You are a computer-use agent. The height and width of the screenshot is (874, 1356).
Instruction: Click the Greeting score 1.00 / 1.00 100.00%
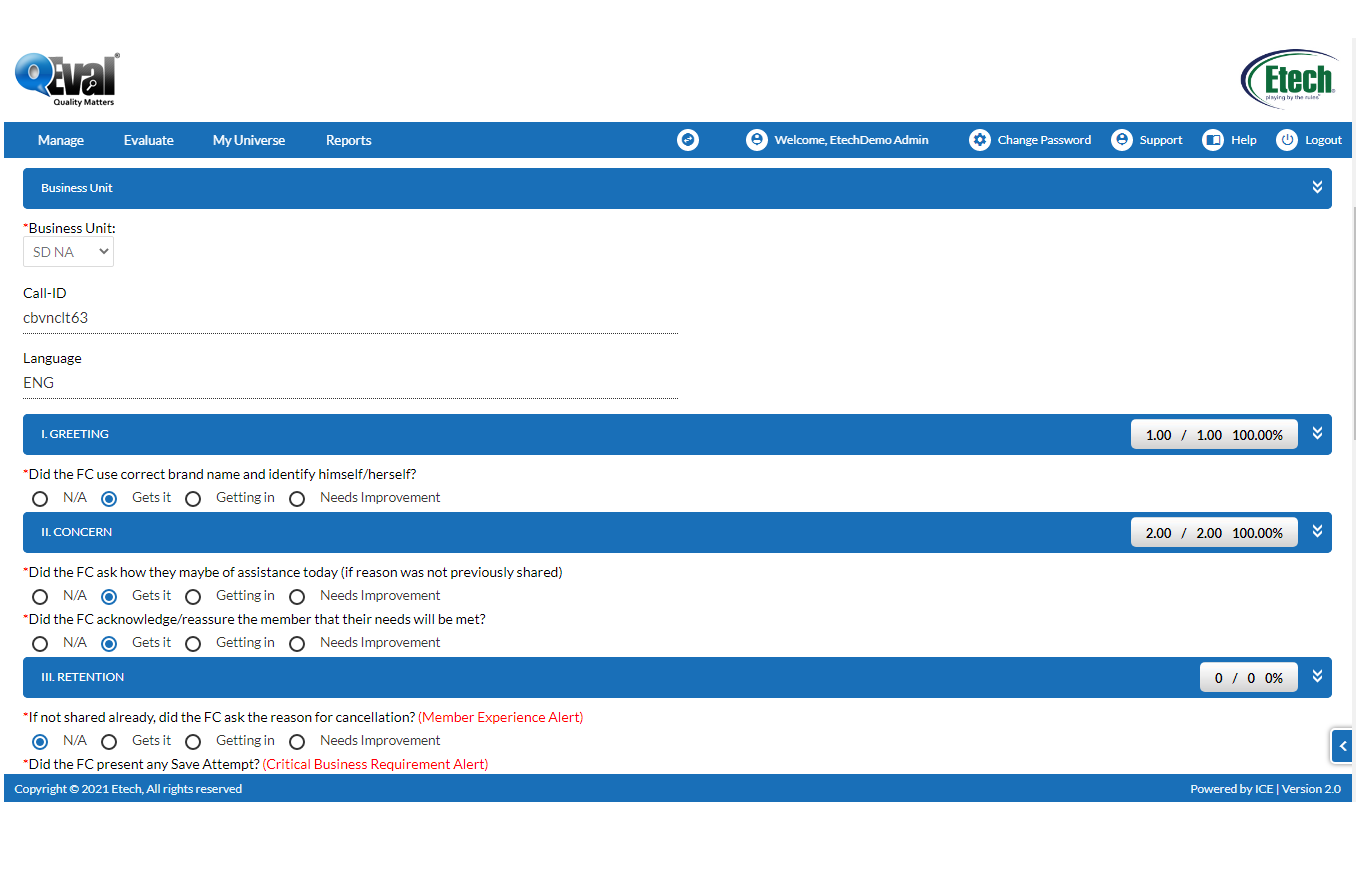[x=1214, y=434]
